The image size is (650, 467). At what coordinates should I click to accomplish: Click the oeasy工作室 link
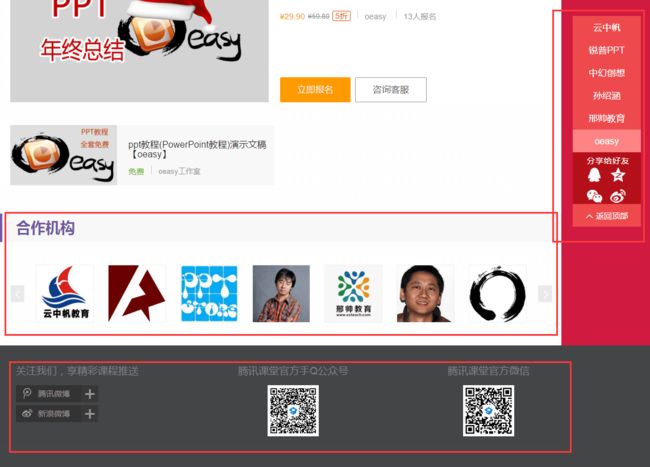click(x=179, y=172)
